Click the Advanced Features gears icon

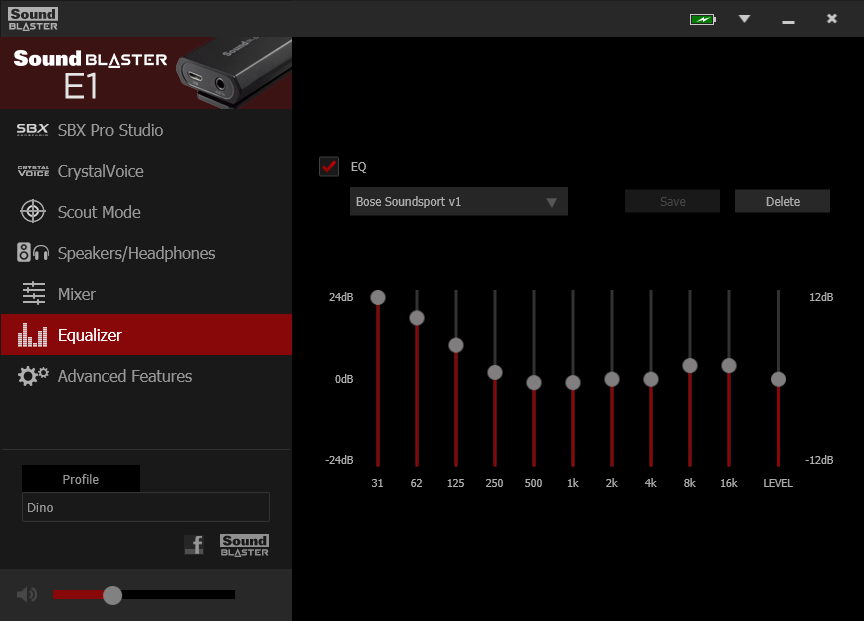pyautogui.click(x=33, y=376)
